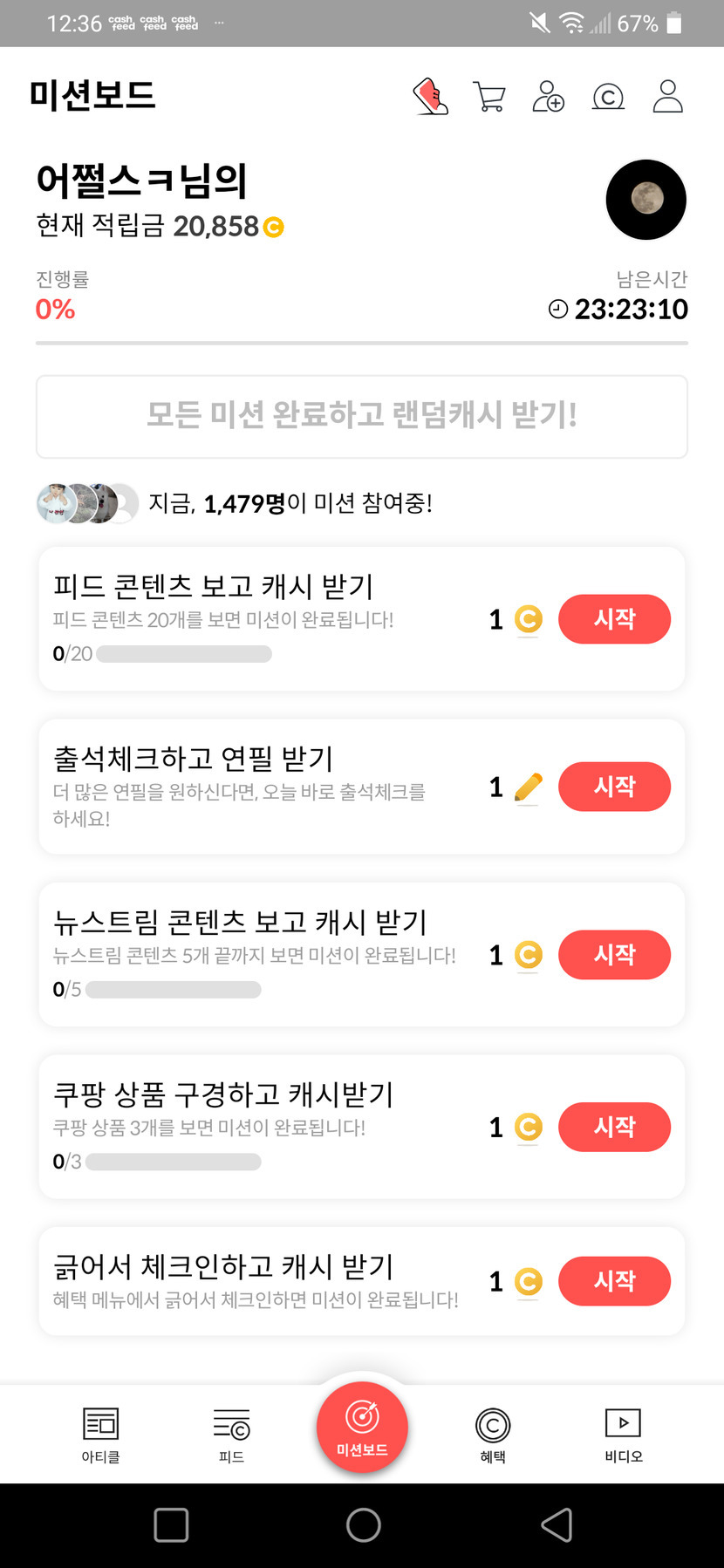Start the Newstream content mission
This screenshot has width=724, height=1568.
pos(614,955)
